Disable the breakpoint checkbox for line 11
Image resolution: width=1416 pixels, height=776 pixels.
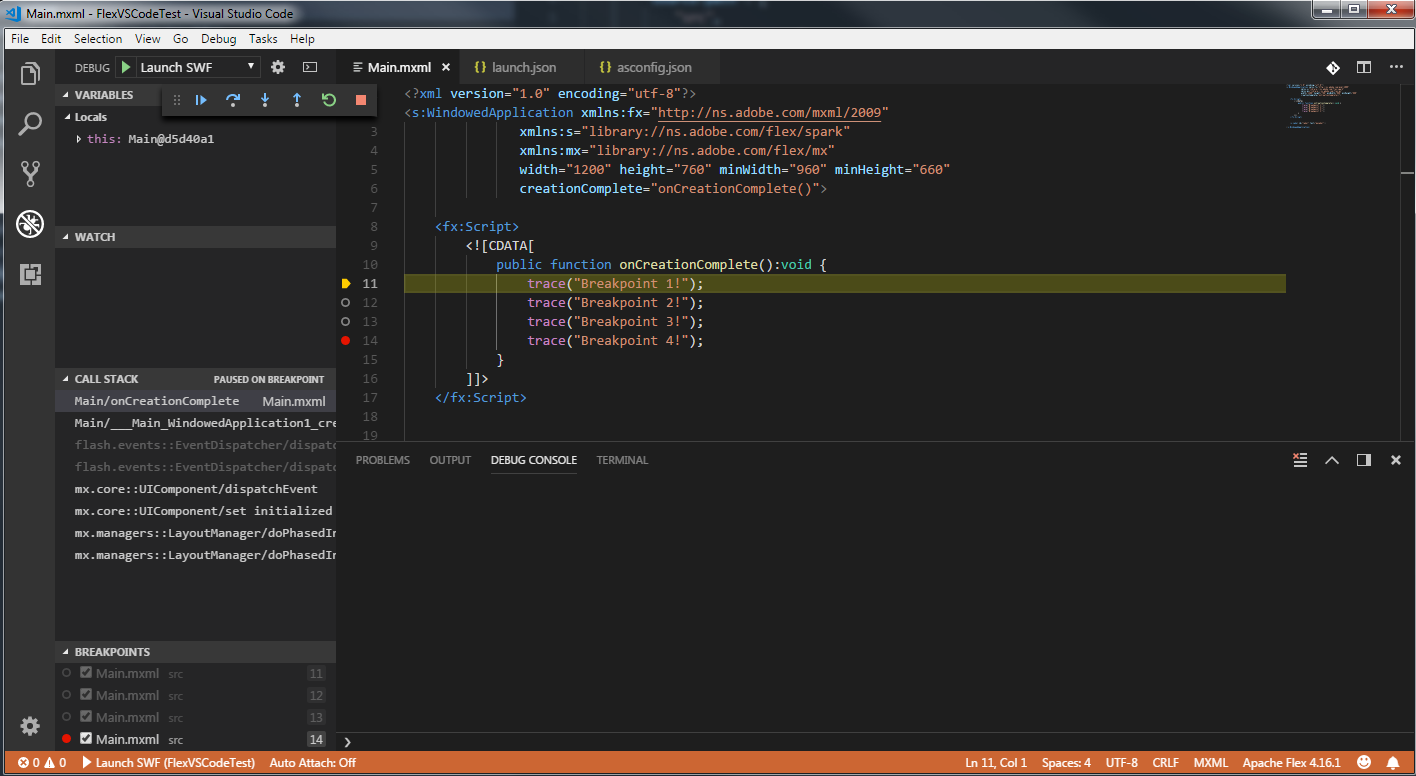click(85, 672)
